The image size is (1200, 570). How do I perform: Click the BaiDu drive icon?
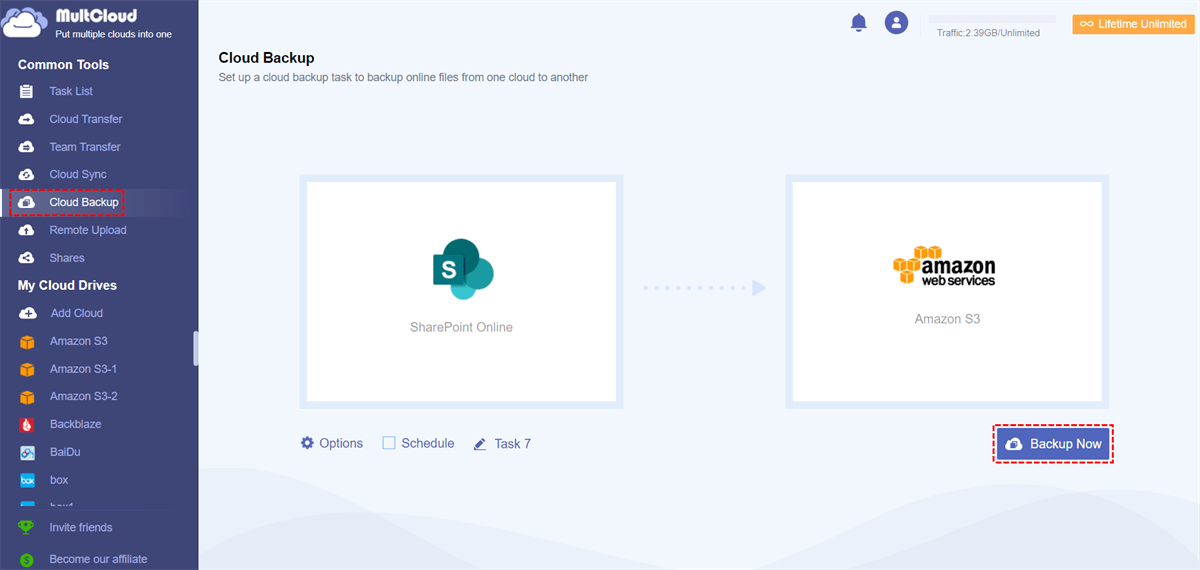tap(27, 452)
